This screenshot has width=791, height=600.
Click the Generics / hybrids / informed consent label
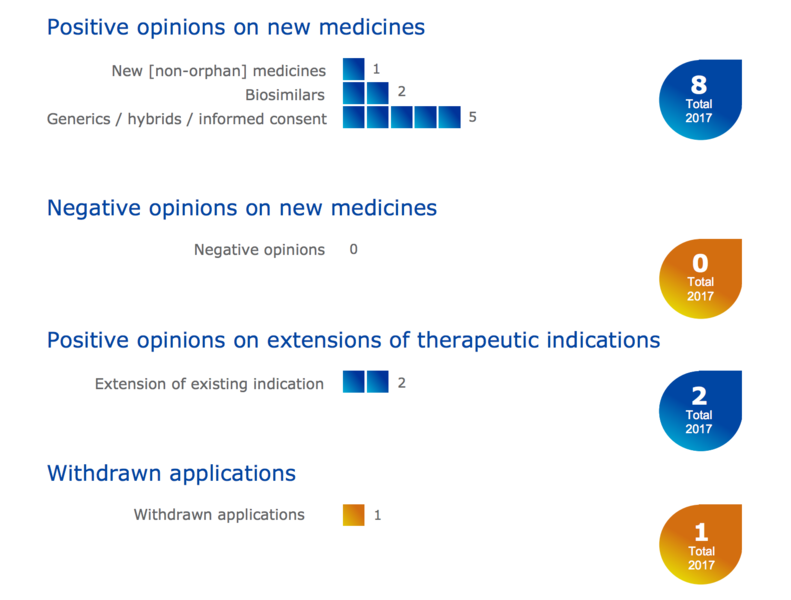187,119
